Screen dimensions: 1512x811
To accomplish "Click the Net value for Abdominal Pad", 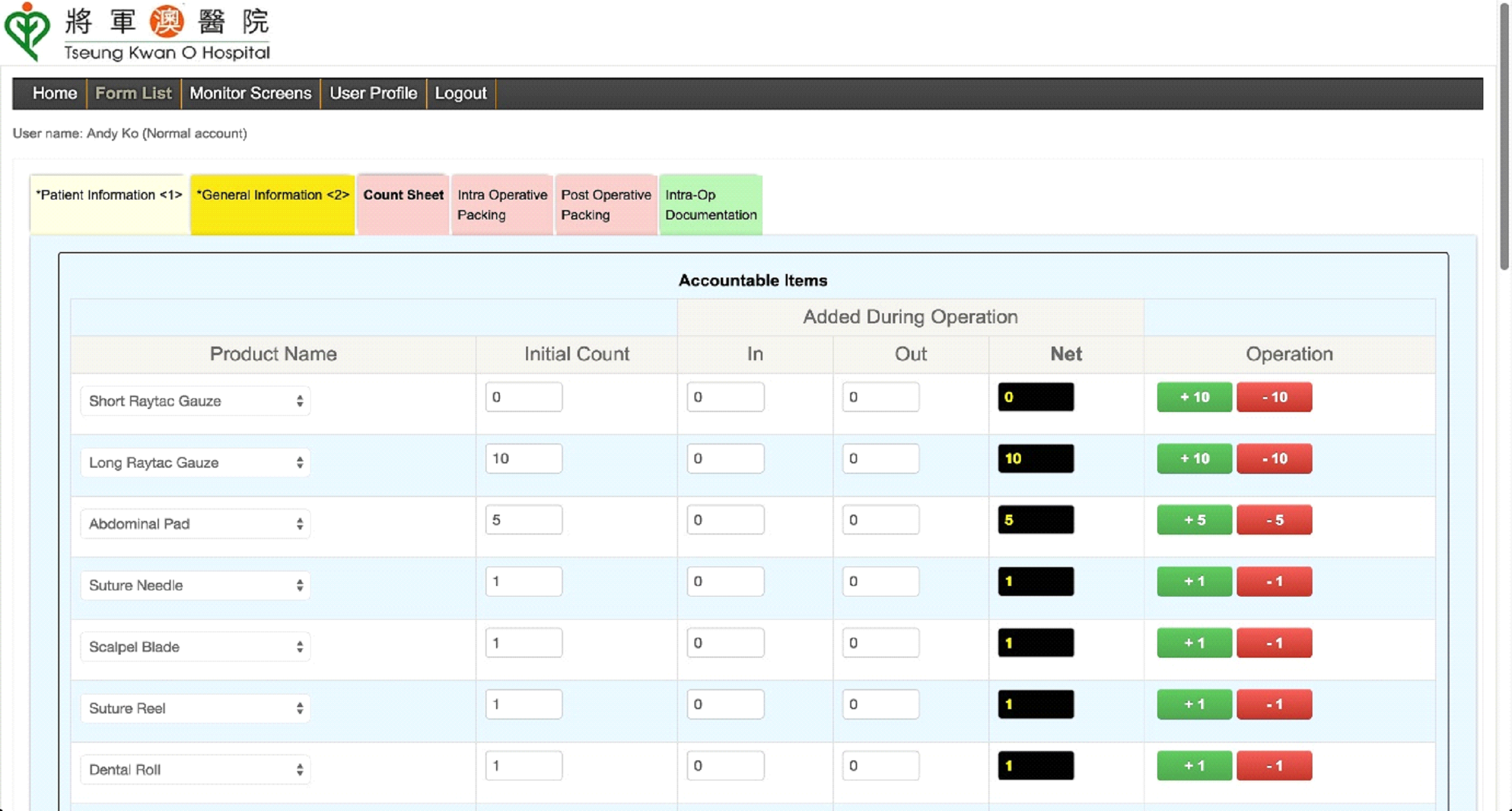I will 1036,520.
